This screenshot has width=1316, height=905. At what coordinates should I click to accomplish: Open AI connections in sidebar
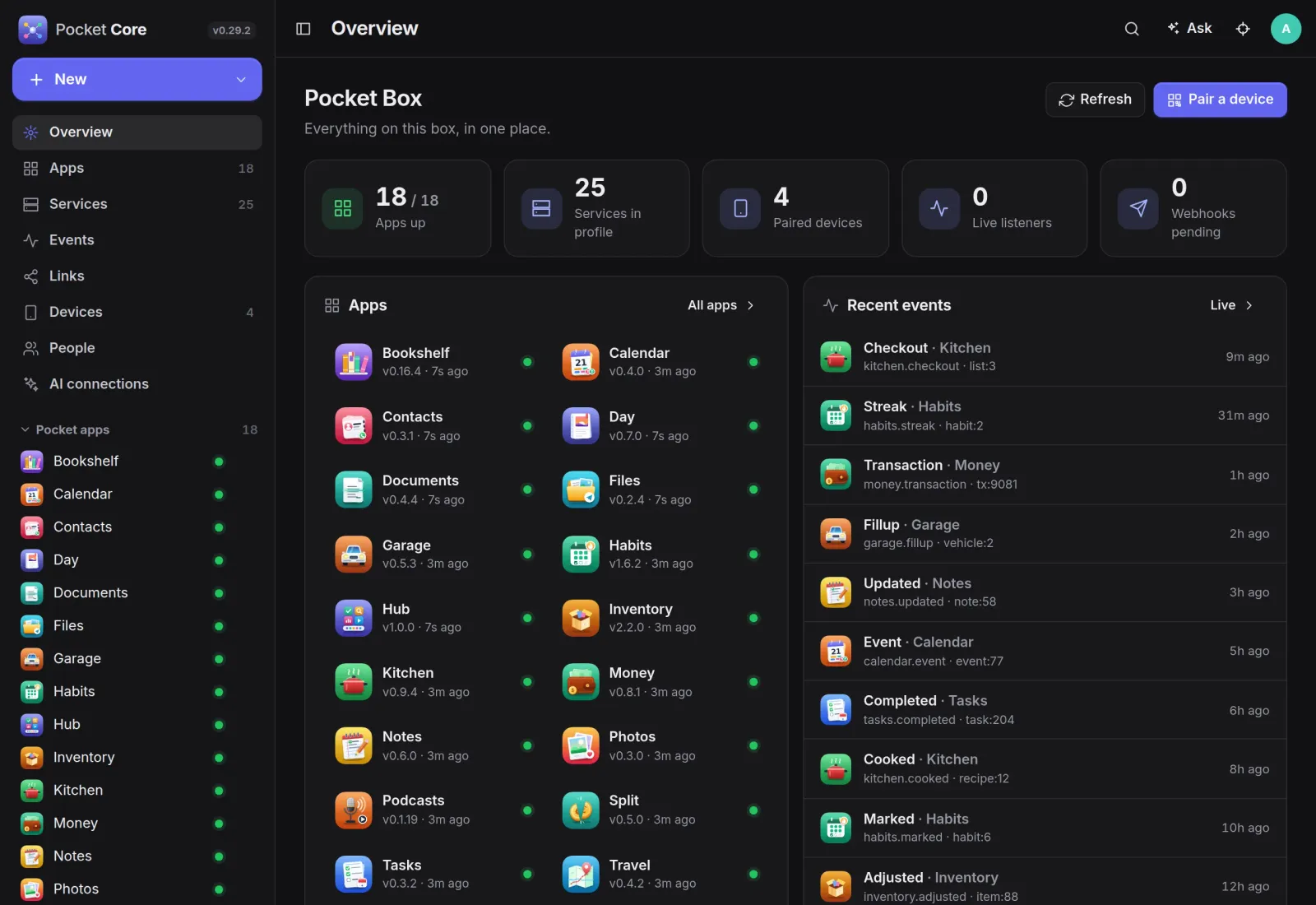coord(137,384)
